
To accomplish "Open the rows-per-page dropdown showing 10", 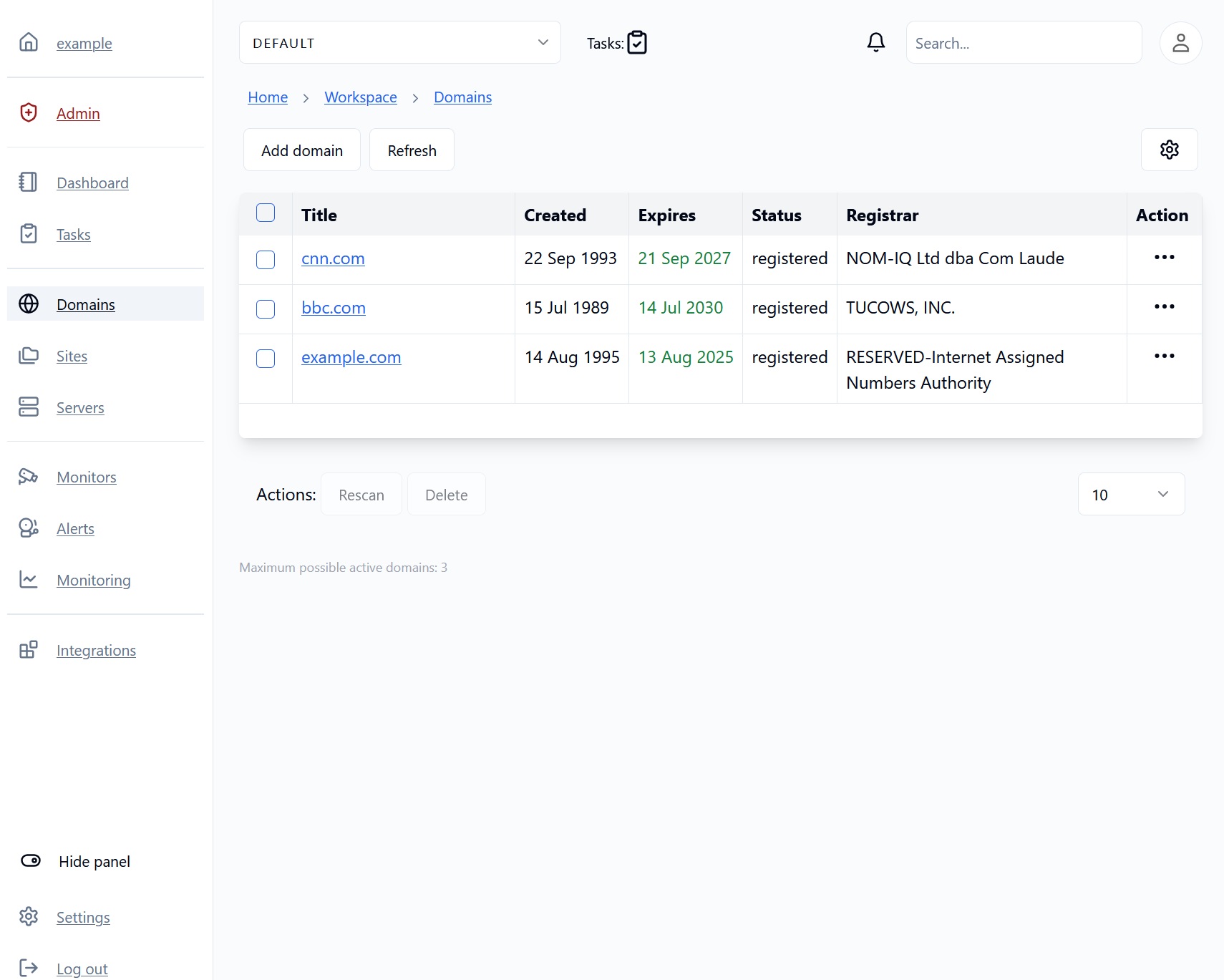I will (x=1132, y=494).
